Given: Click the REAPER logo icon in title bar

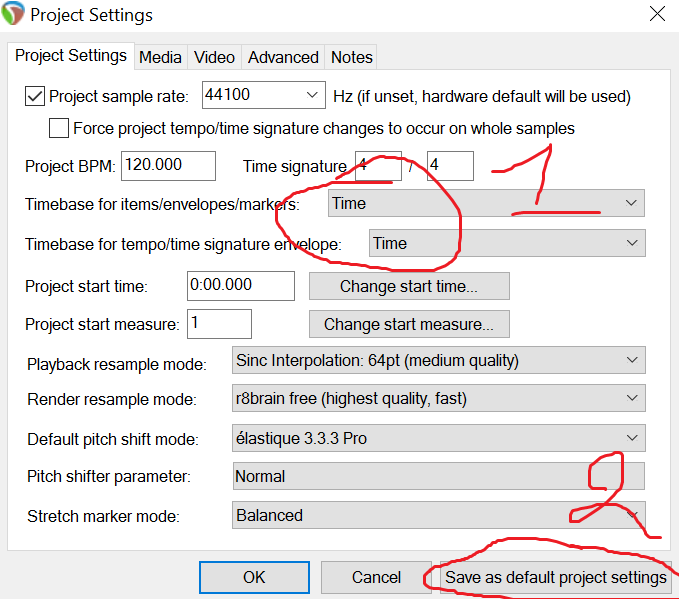Looking at the screenshot, I should click(x=14, y=16).
